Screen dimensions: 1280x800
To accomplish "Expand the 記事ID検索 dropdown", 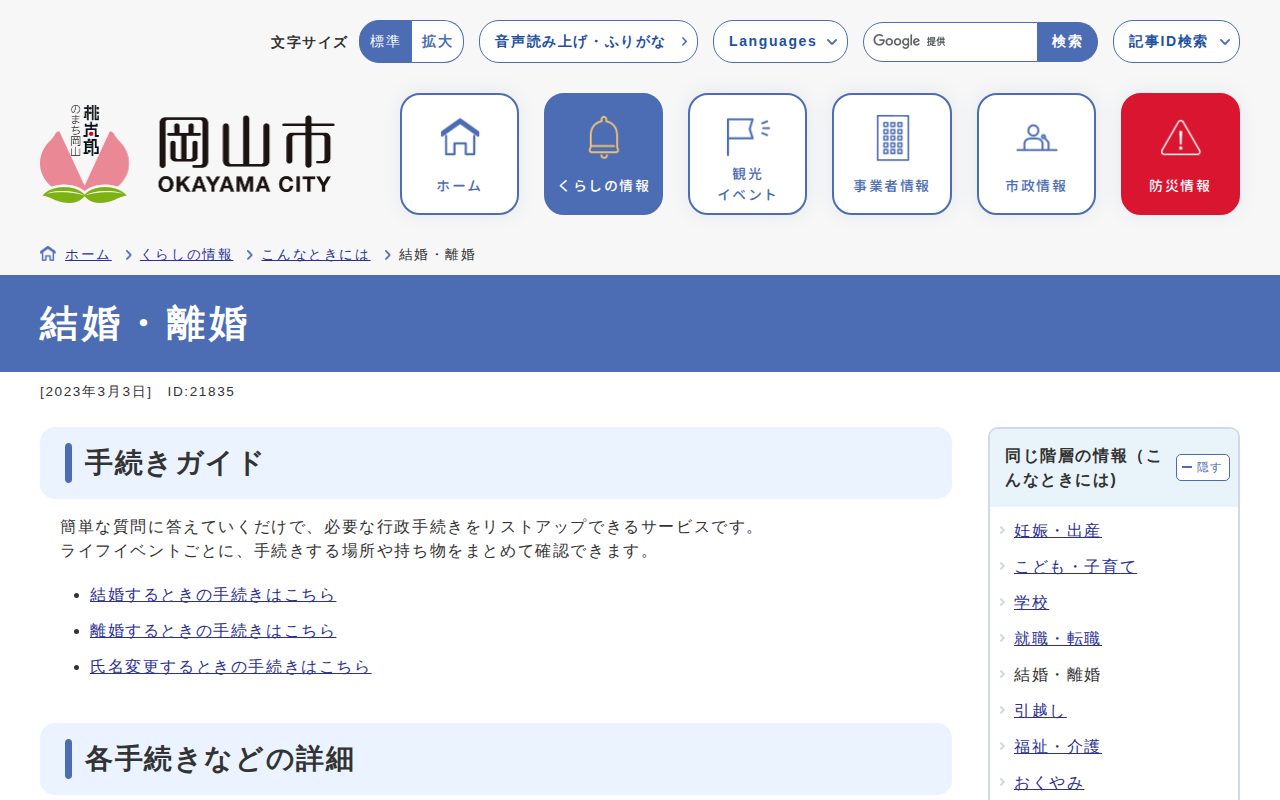I will click(1176, 42).
